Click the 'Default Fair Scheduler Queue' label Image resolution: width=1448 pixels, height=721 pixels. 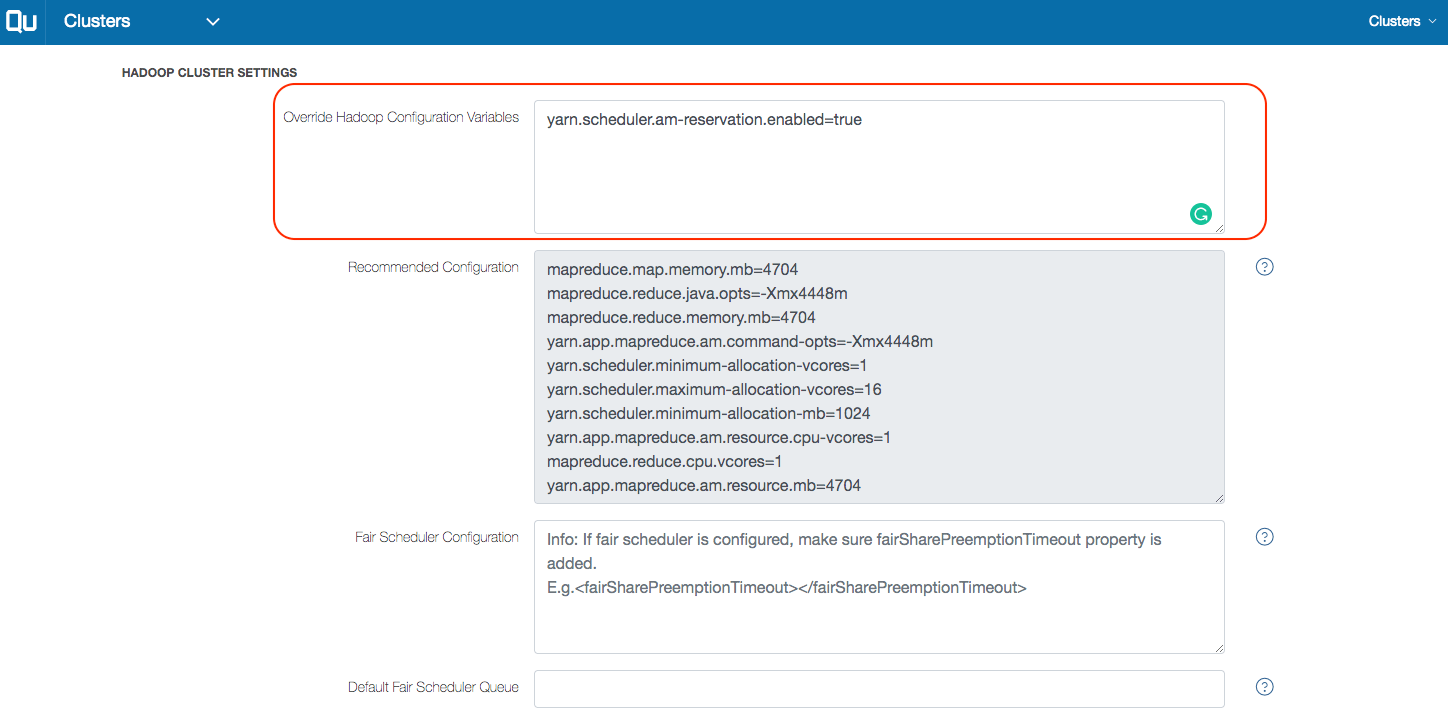pos(433,687)
